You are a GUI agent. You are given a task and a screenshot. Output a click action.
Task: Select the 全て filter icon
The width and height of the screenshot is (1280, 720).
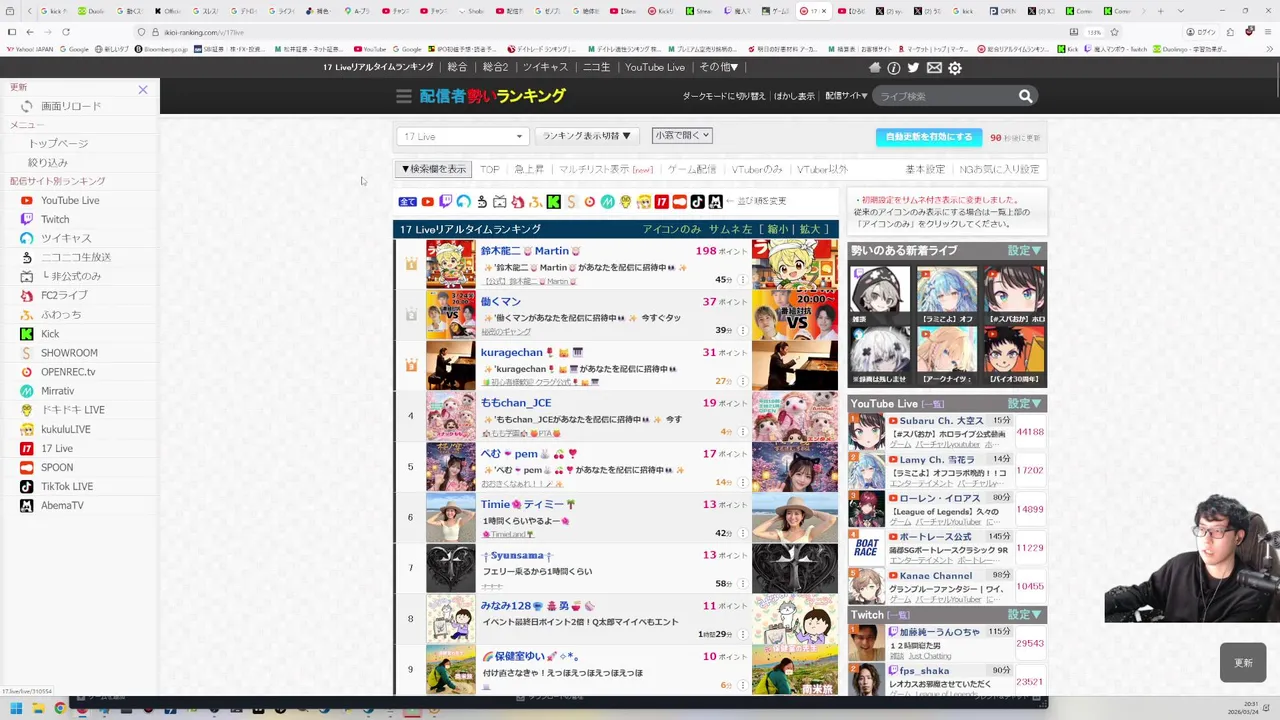pos(407,202)
